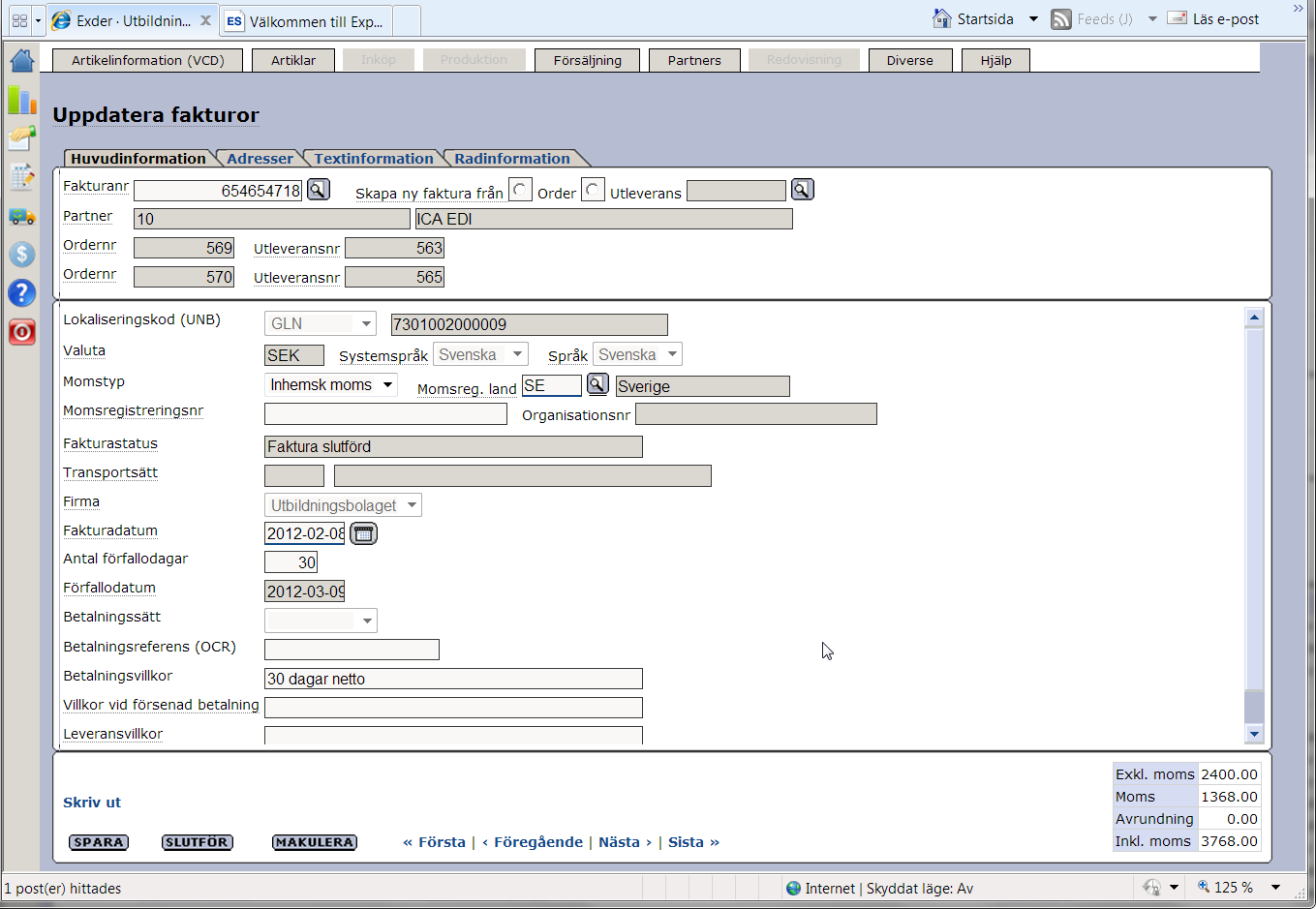This screenshot has width=1316, height=909.
Task: Click the folder sidebar icon
Action: pos(22,137)
